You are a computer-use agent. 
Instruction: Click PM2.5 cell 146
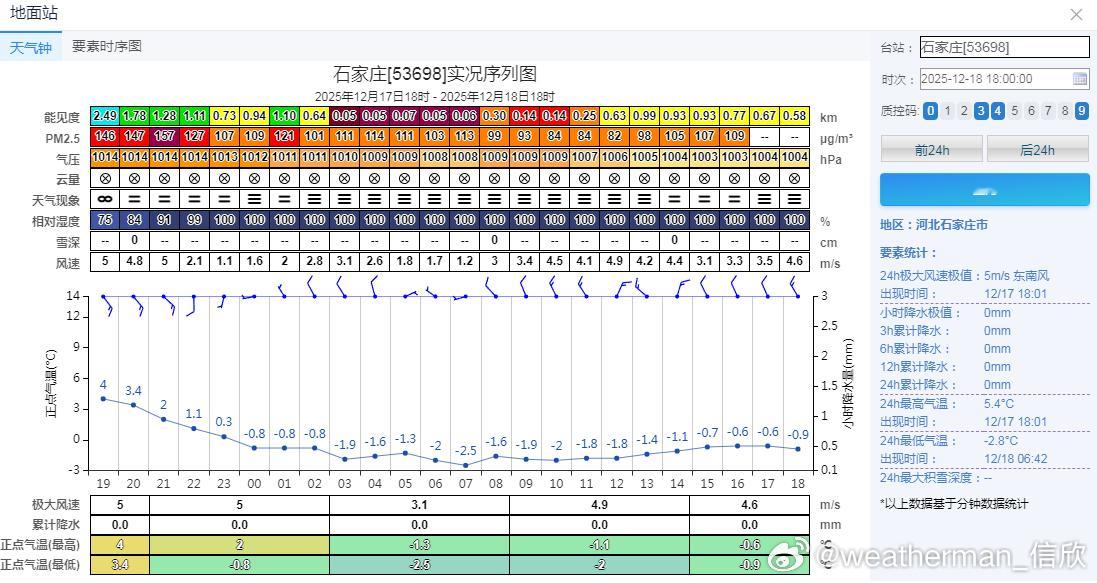pyautogui.click(x=105, y=136)
